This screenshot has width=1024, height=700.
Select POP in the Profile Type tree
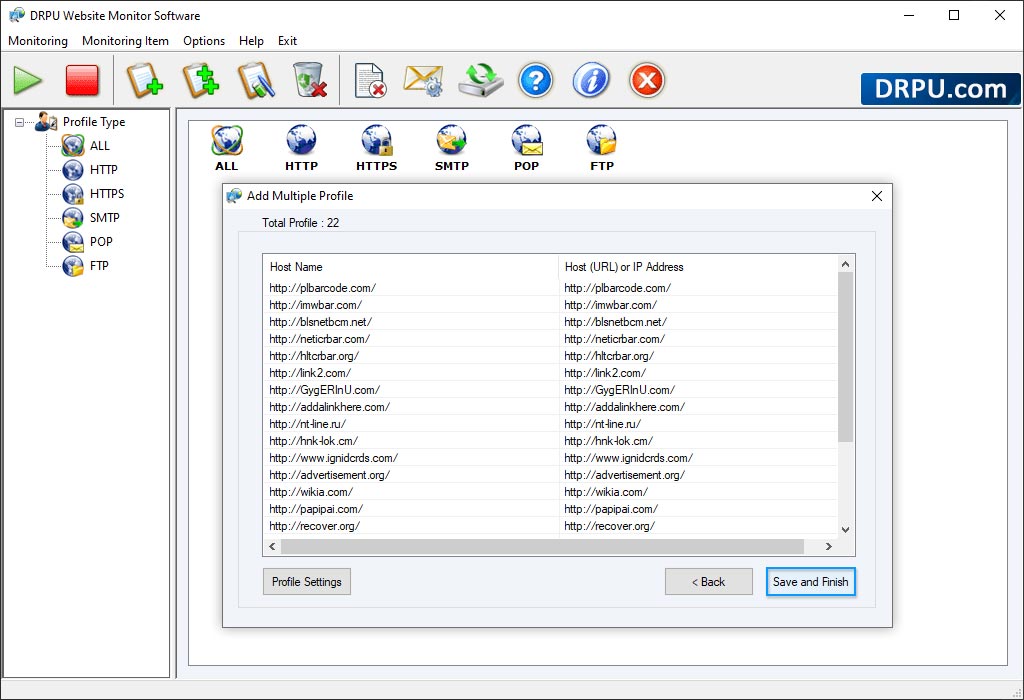coord(101,242)
